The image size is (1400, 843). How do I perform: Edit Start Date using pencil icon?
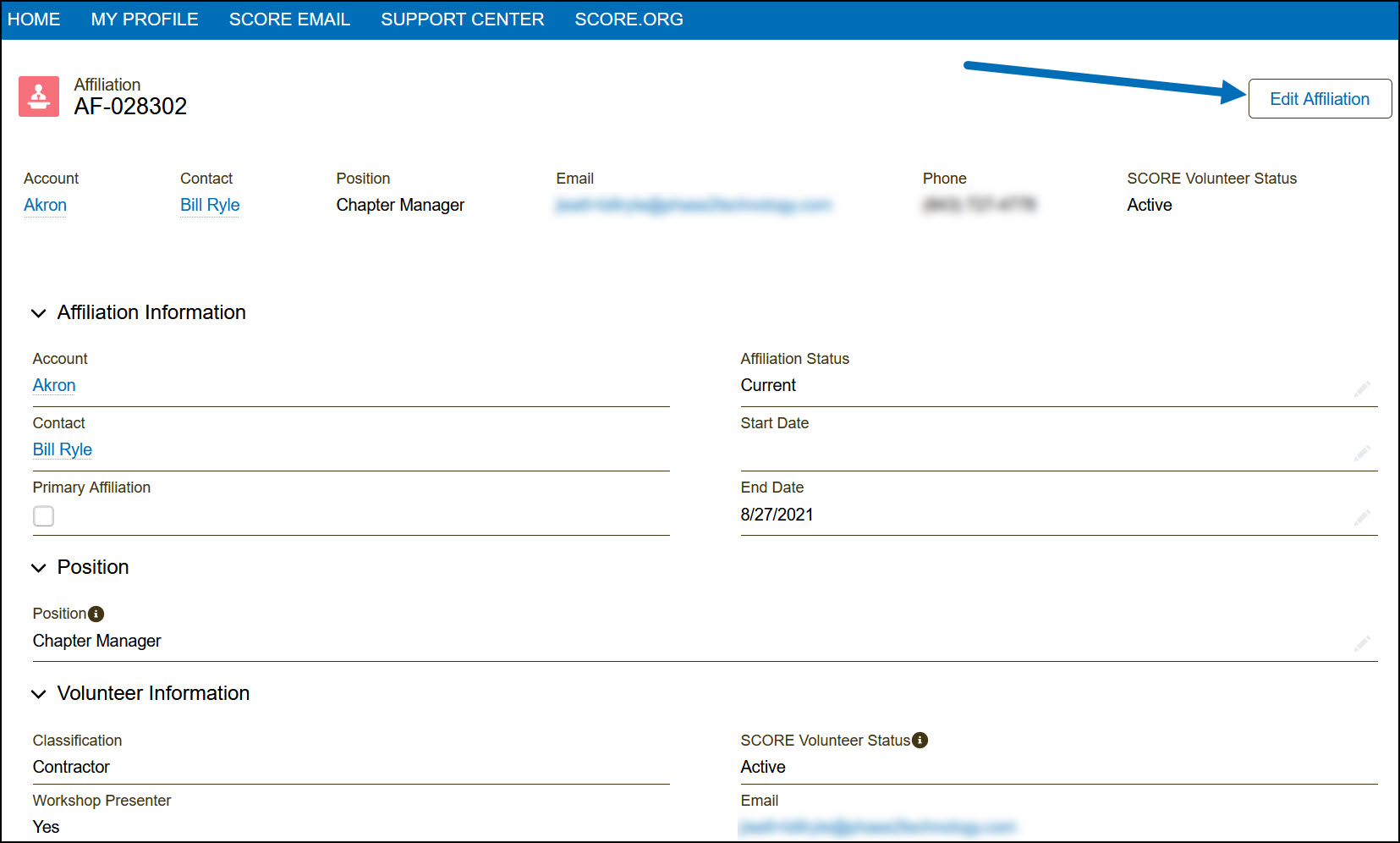point(1361,453)
